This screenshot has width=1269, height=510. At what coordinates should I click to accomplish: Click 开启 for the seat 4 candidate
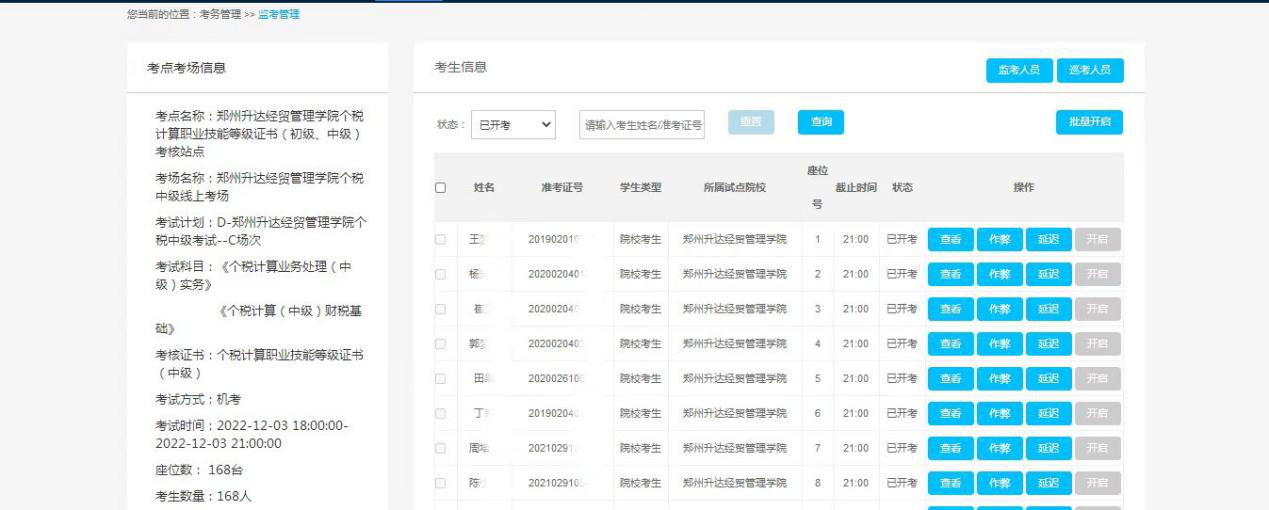pos(1097,344)
